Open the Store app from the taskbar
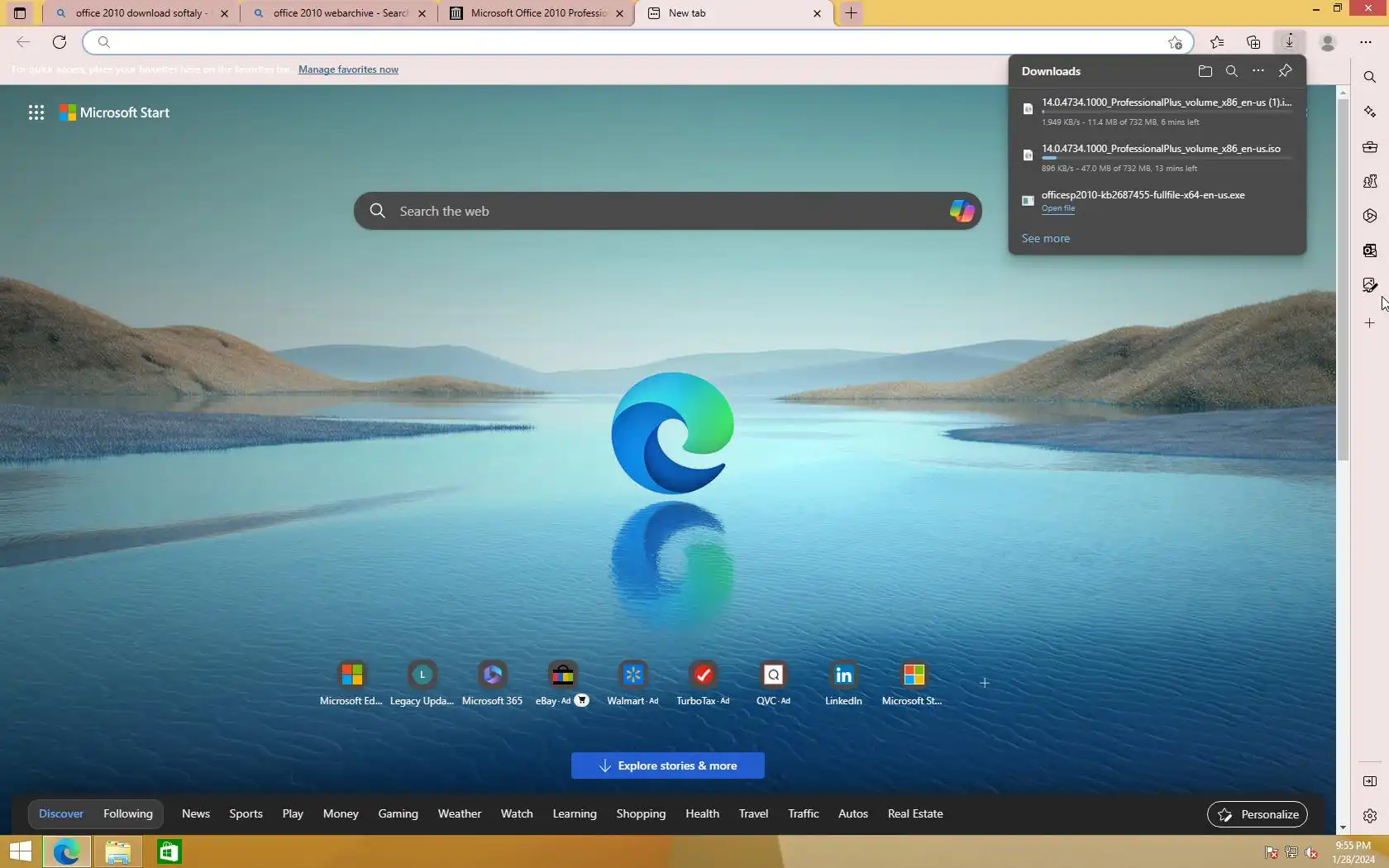Screen dimensions: 1389x868 coord(169,851)
